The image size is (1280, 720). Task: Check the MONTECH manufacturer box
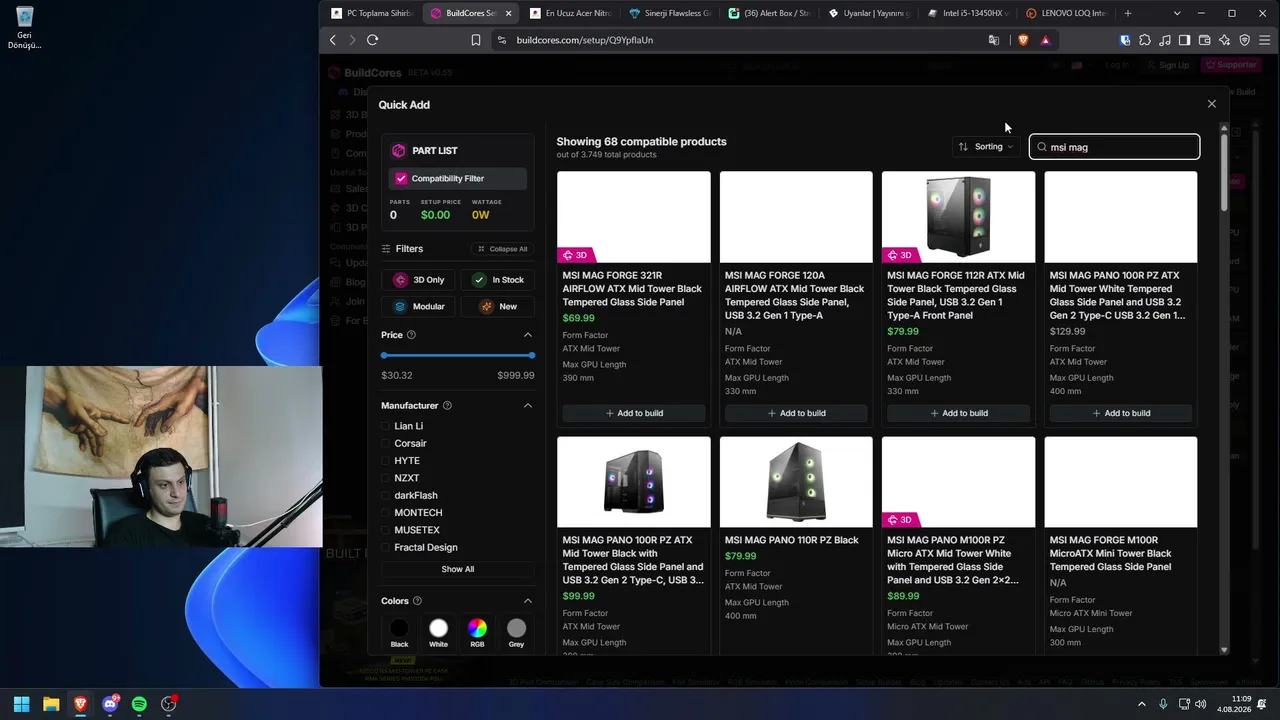click(385, 513)
